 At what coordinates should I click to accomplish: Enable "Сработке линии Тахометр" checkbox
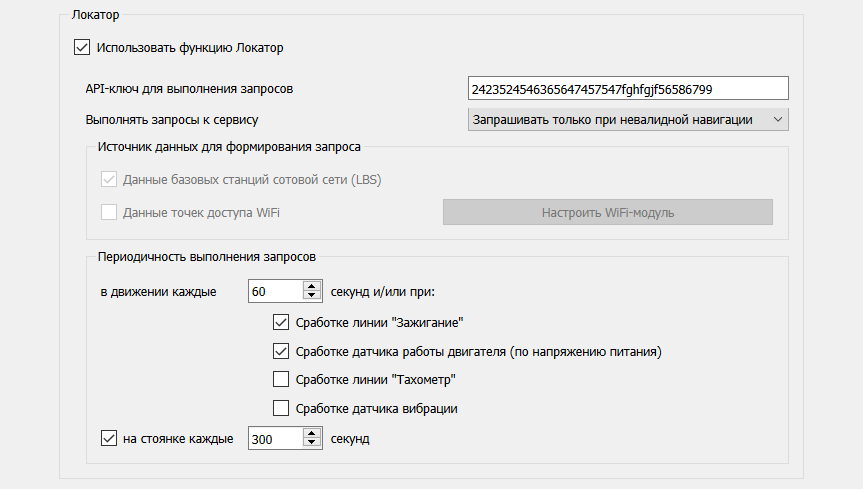[281, 380]
